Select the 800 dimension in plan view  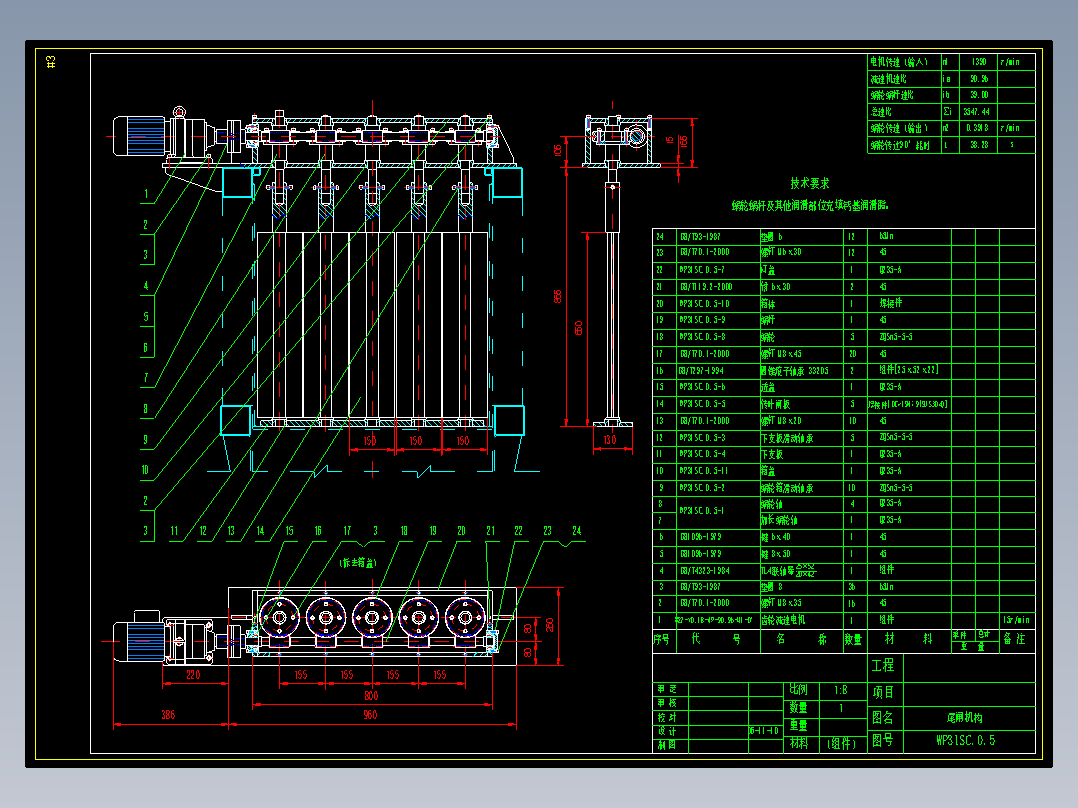pos(371,695)
